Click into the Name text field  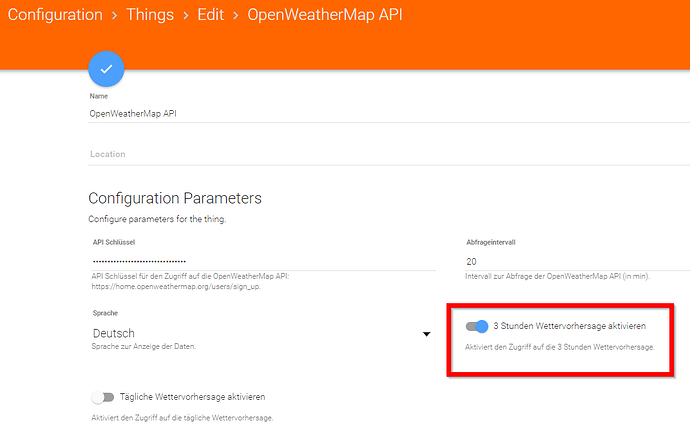(380, 113)
